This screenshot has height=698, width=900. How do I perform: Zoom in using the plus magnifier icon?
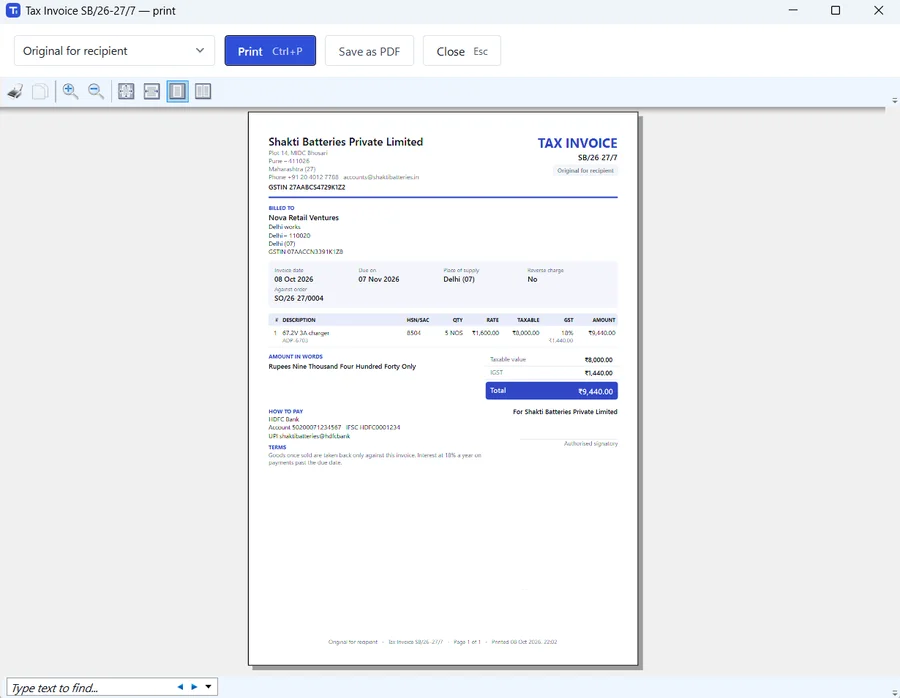coord(70,91)
